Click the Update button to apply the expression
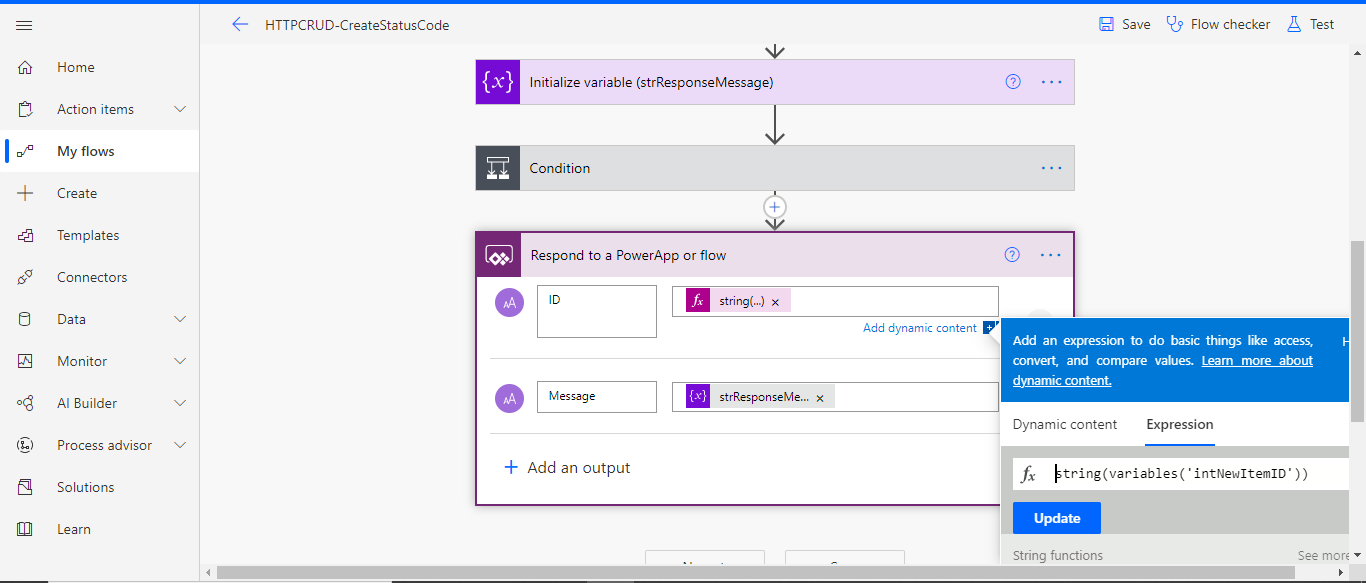 coord(1056,517)
